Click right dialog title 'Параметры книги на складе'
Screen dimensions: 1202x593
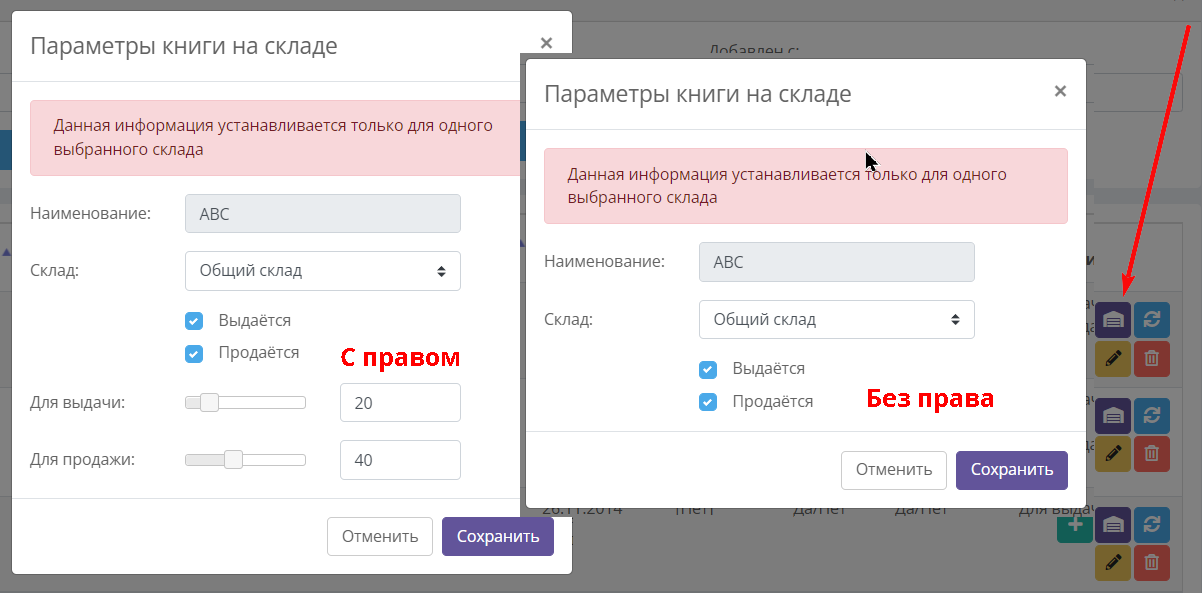697,95
